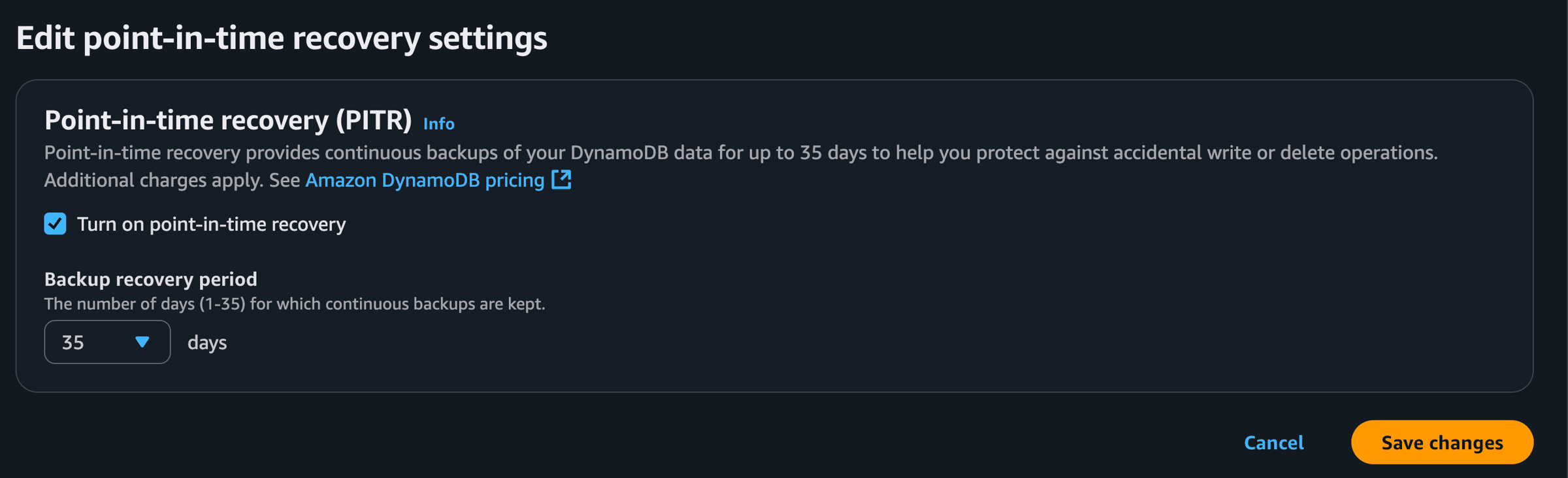Click the "Point-in-time recovery (PITR)" section heading
Image resolution: width=1568 pixels, height=478 pixels.
[228, 120]
